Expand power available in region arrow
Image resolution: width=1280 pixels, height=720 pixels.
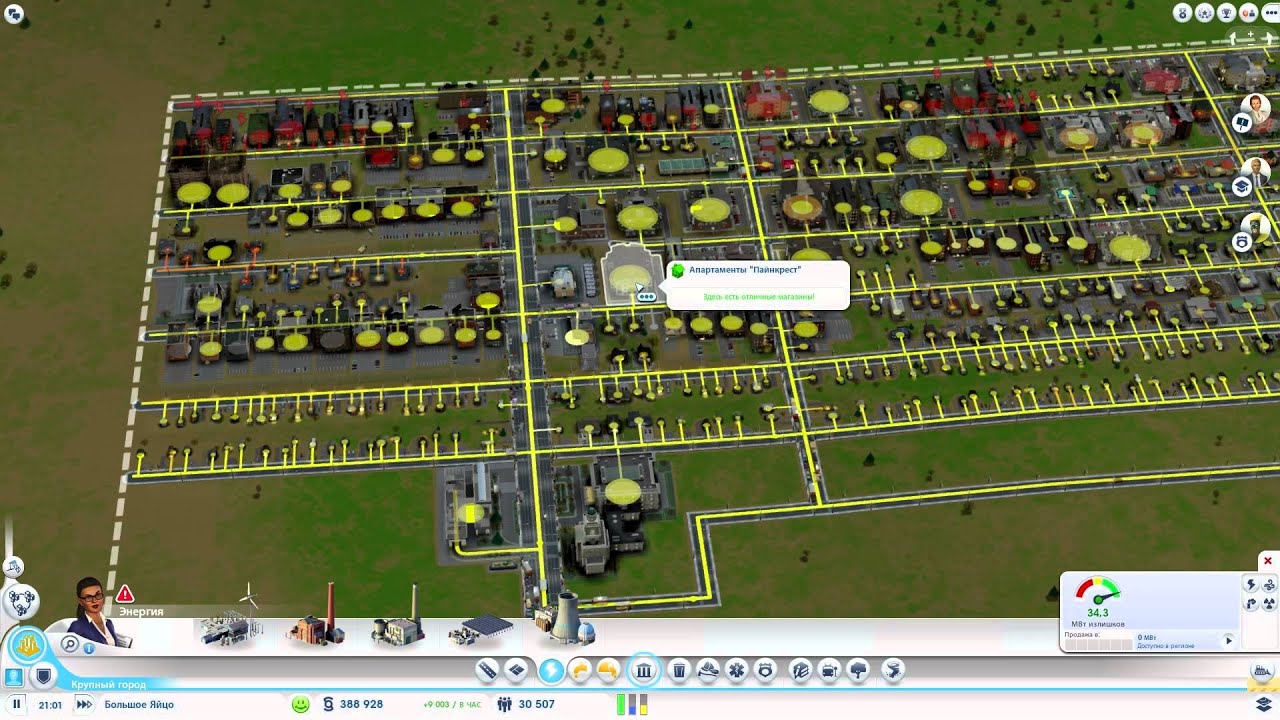pyautogui.click(x=1229, y=641)
